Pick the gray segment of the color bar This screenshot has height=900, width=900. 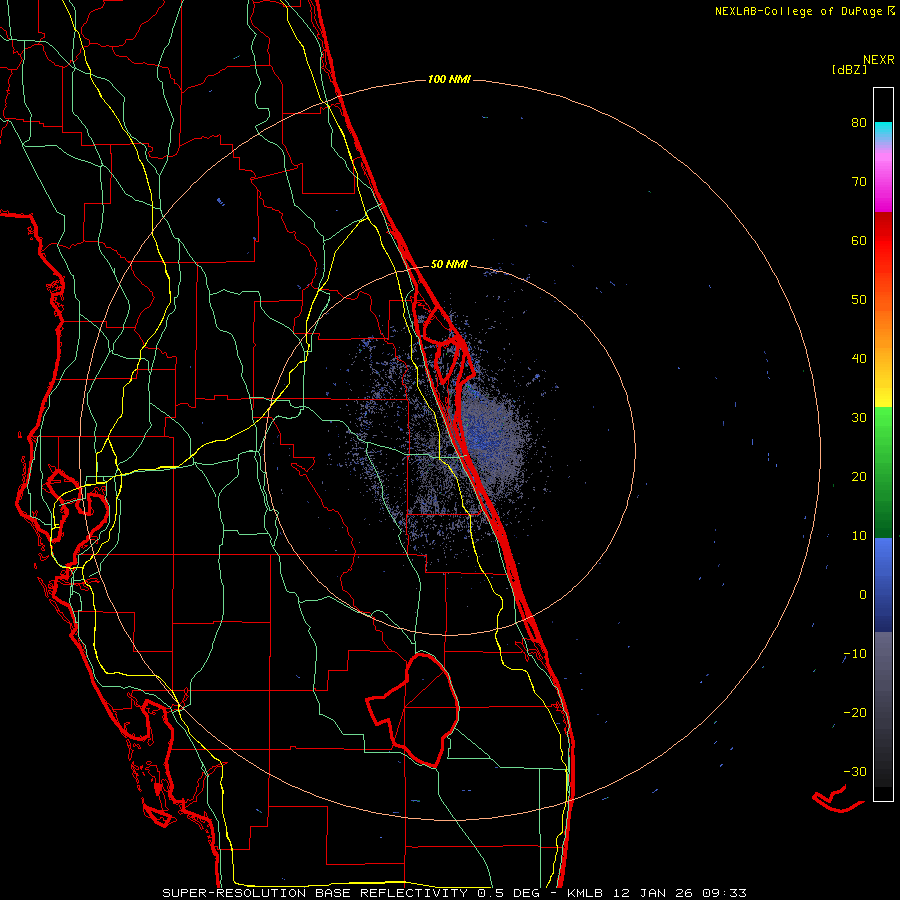(x=883, y=709)
